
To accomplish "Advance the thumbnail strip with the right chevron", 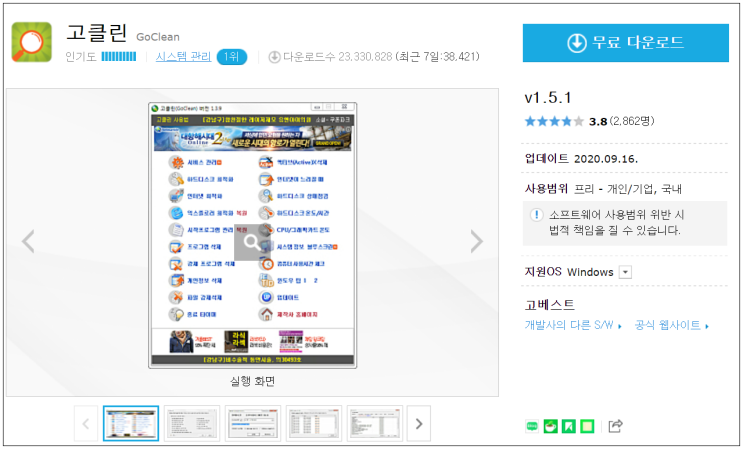I will (x=419, y=423).
